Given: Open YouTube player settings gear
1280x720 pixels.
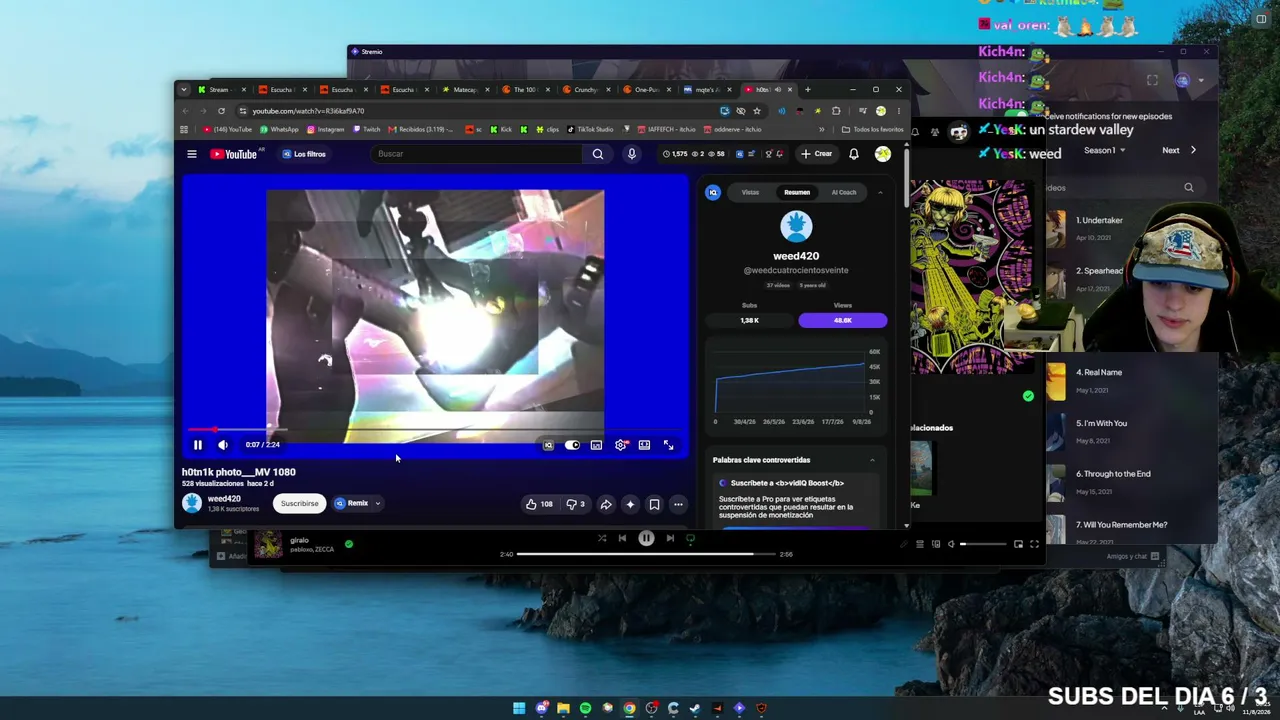Looking at the screenshot, I should click(620, 445).
